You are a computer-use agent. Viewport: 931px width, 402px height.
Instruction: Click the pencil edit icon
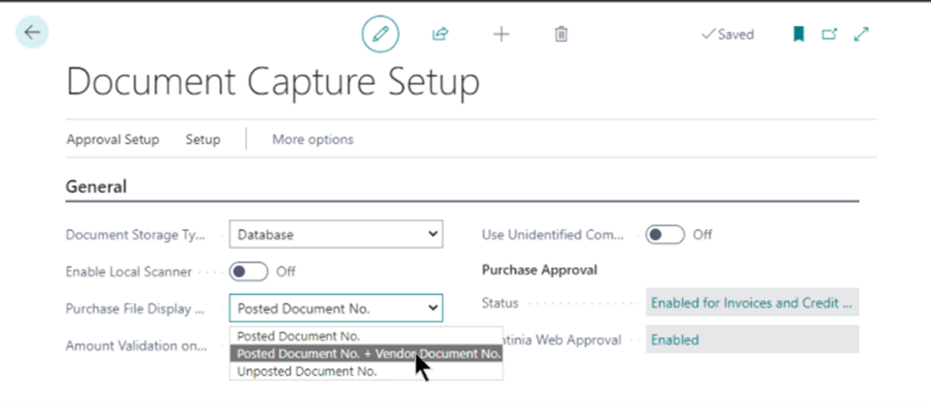pos(380,34)
